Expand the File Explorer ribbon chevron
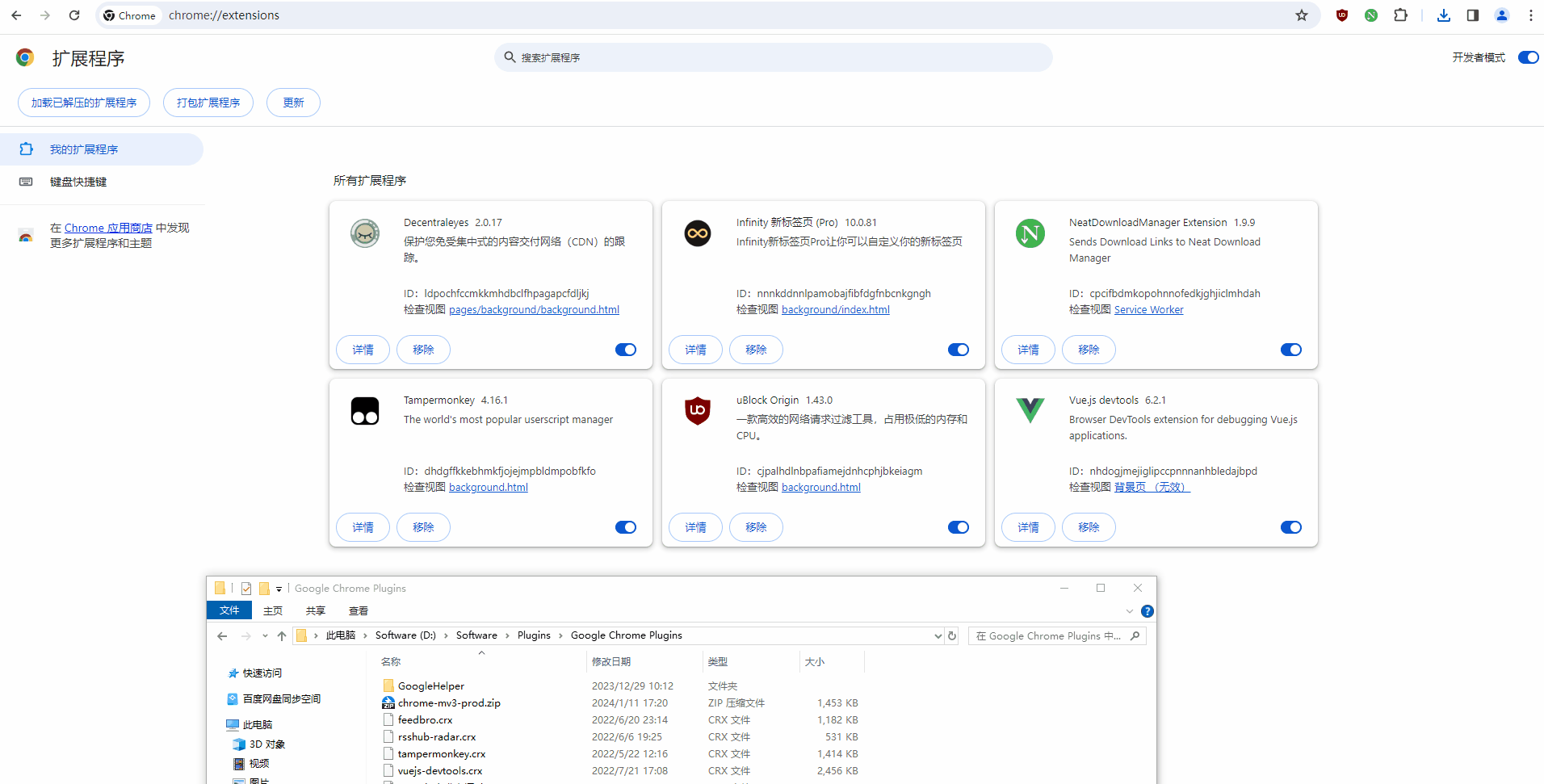The height and width of the screenshot is (784, 1544). pyautogui.click(x=1130, y=611)
